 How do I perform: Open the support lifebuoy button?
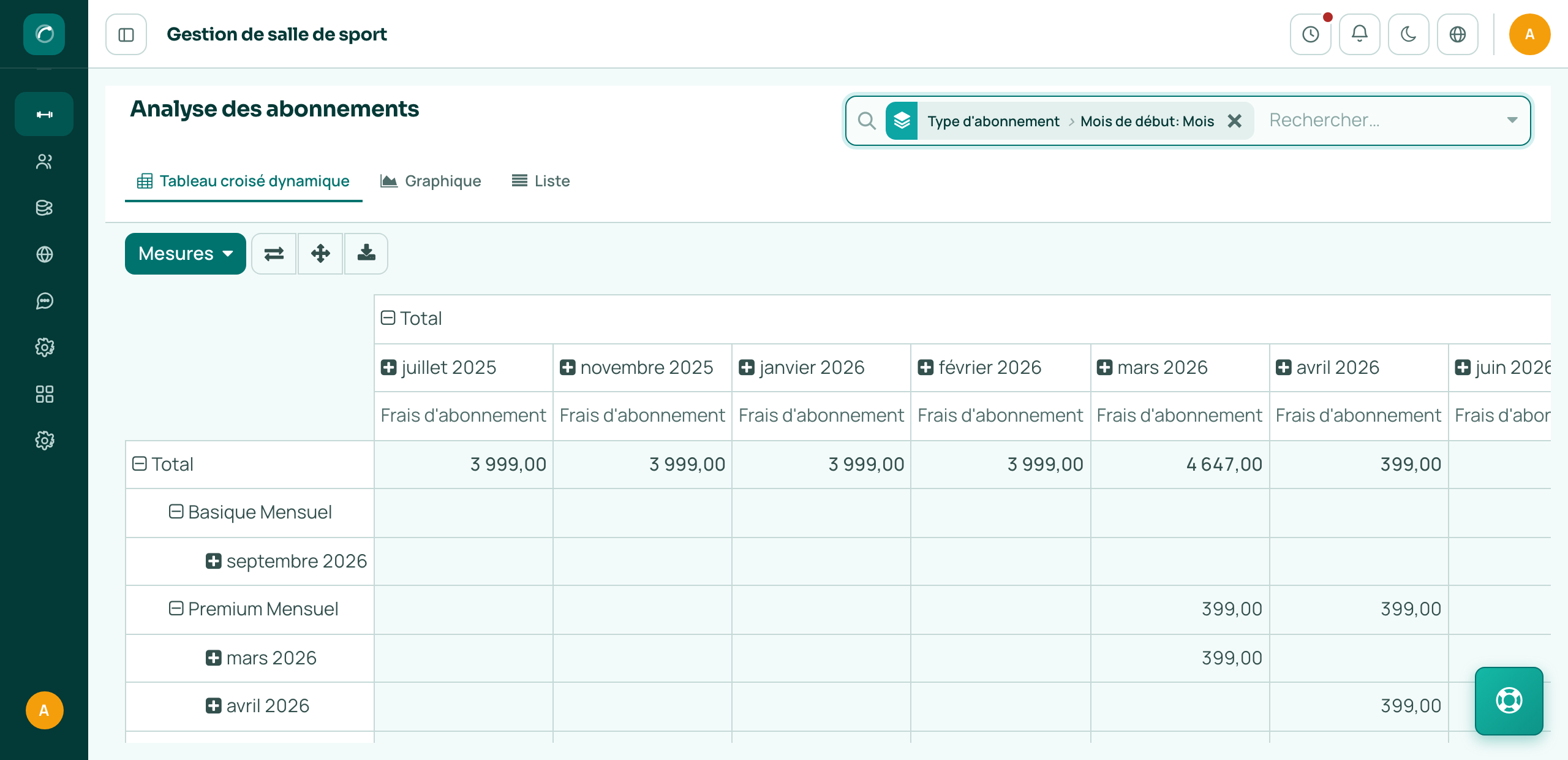(1509, 701)
